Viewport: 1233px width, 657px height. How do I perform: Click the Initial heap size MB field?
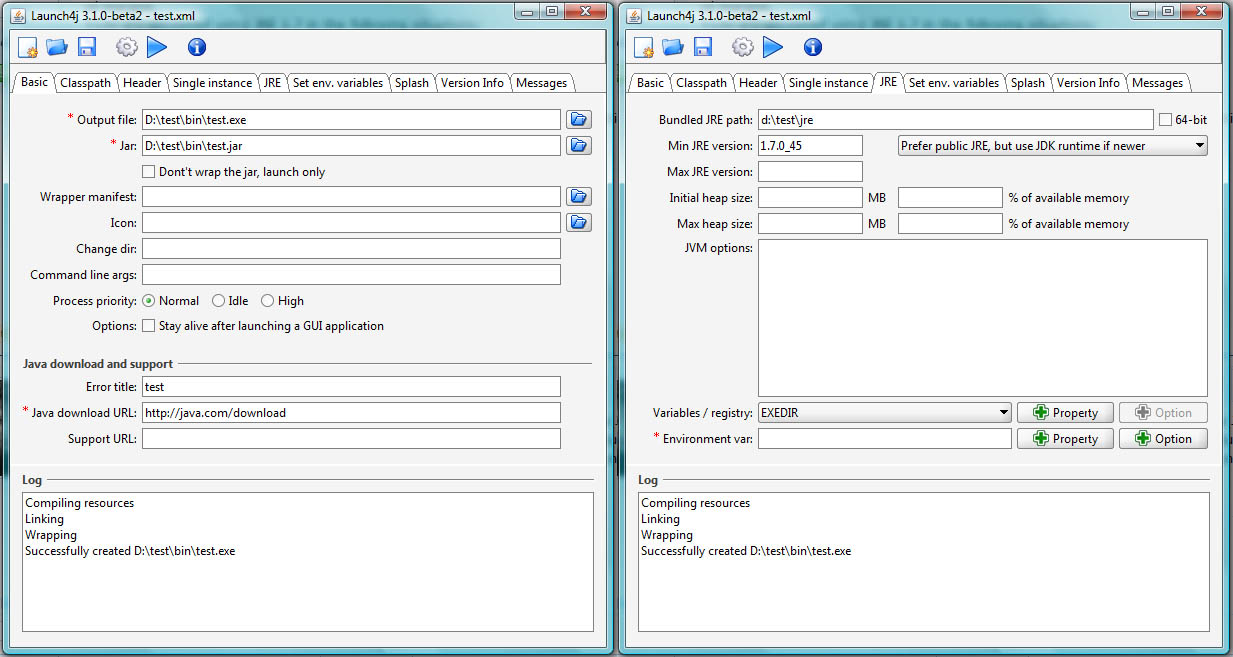pyautogui.click(x=810, y=198)
